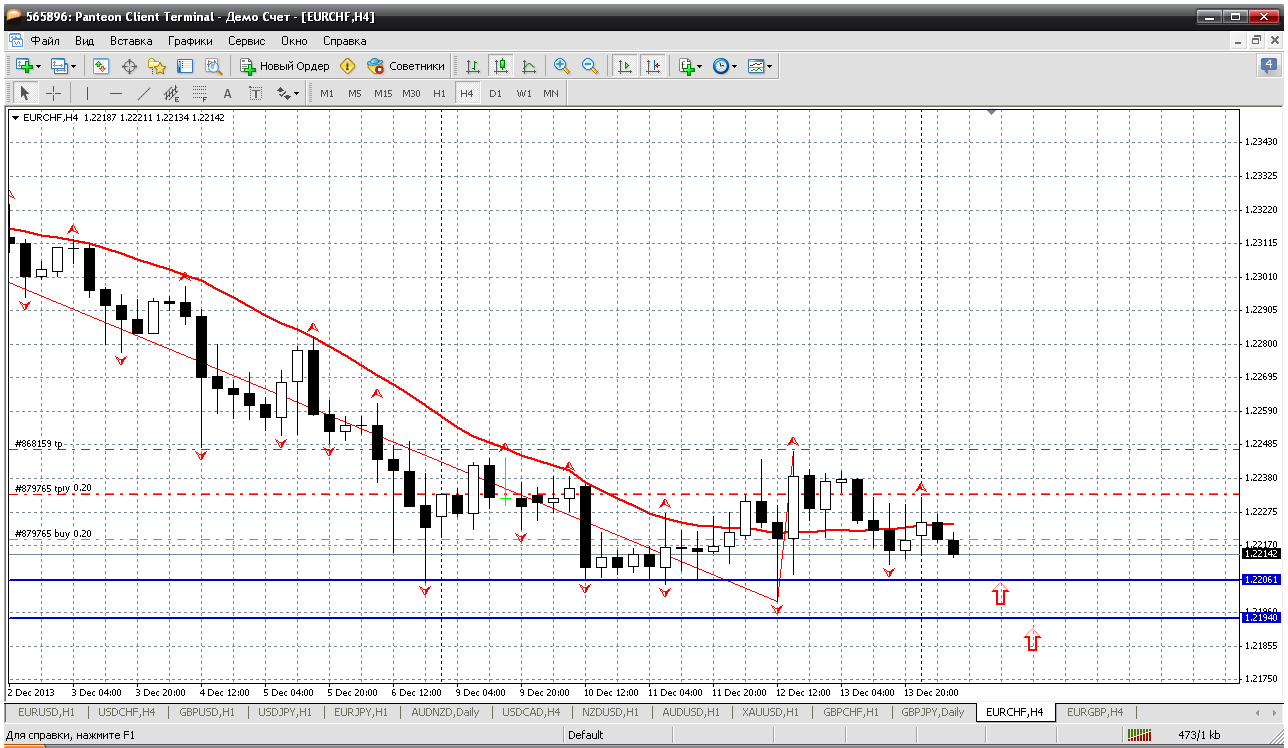1288x748 pixels.
Task: Zoom in on the chart
Action: (x=562, y=66)
